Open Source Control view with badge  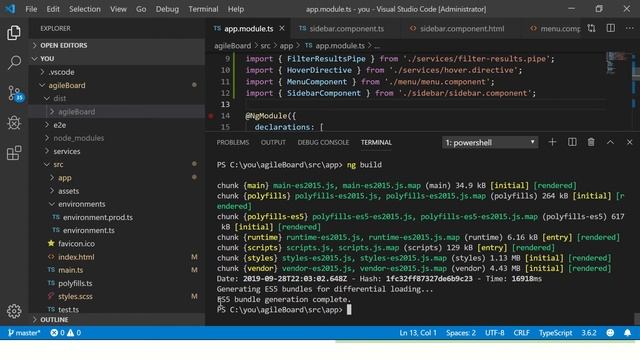[x=15, y=93]
